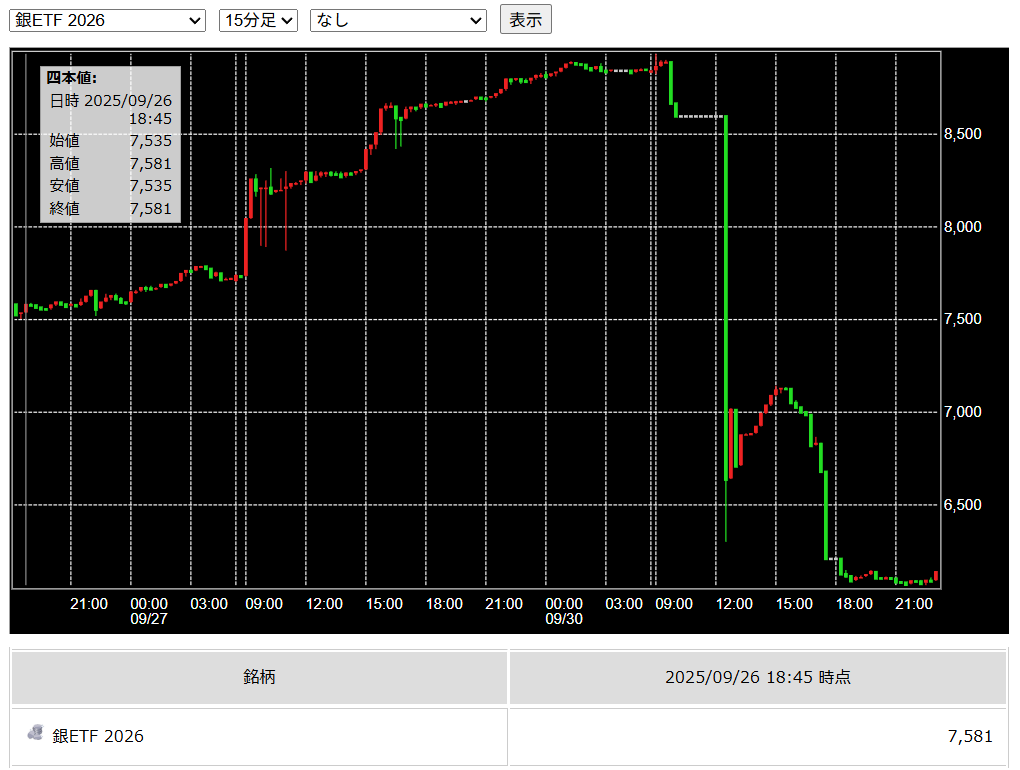
Task: Click the 00:00 09/27 time axis label
Action: pos(149,611)
